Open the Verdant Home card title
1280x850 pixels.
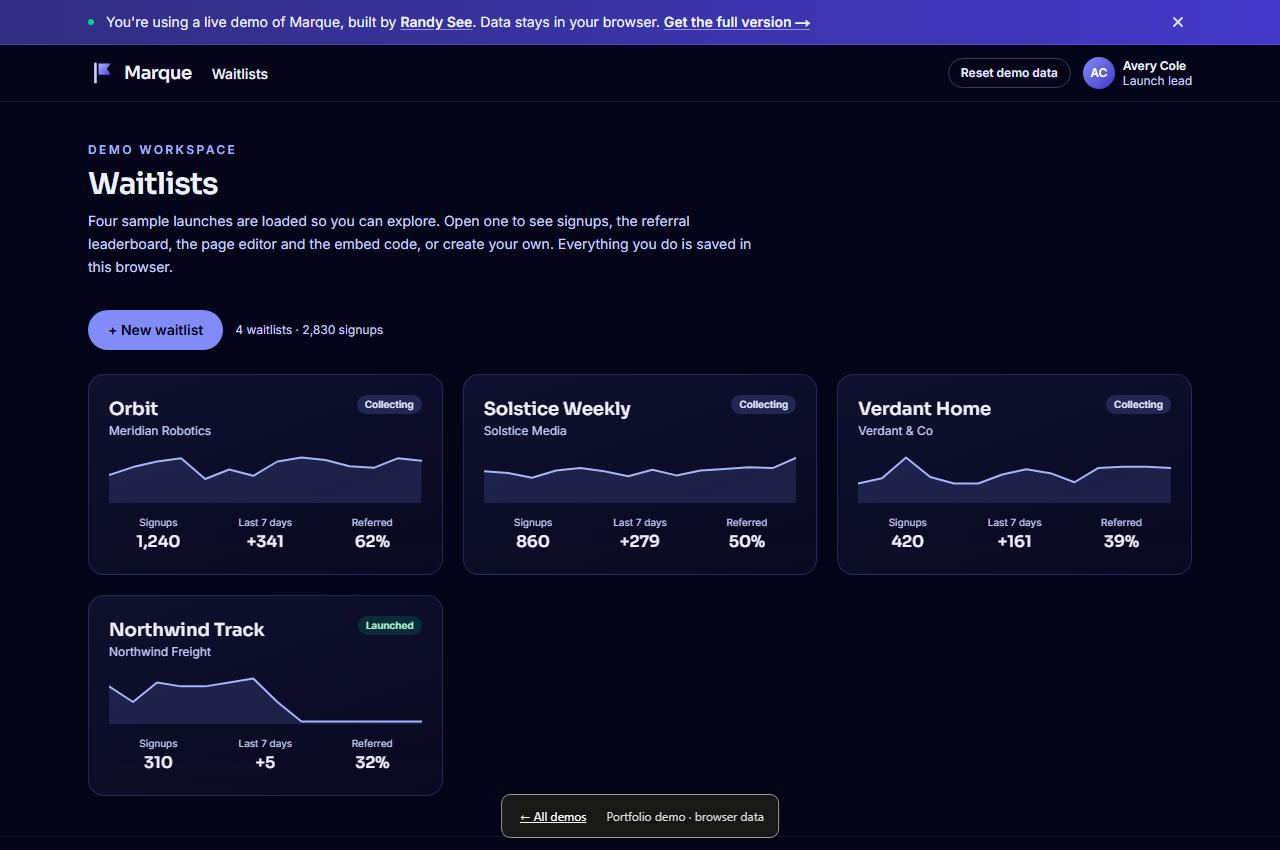[x=924, y=408]
